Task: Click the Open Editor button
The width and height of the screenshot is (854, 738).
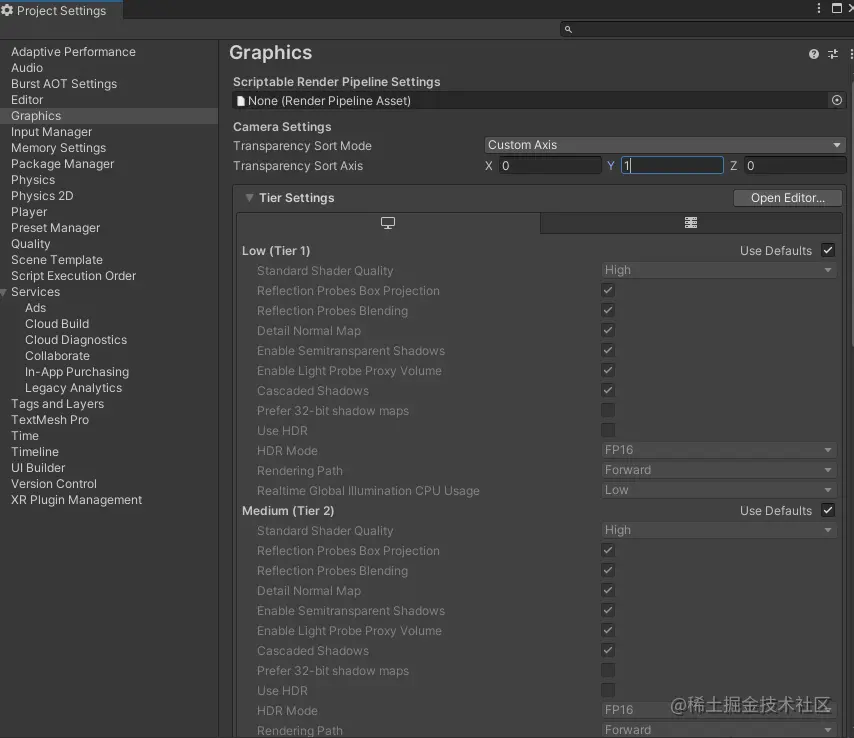Action: [x=788, y=198]
